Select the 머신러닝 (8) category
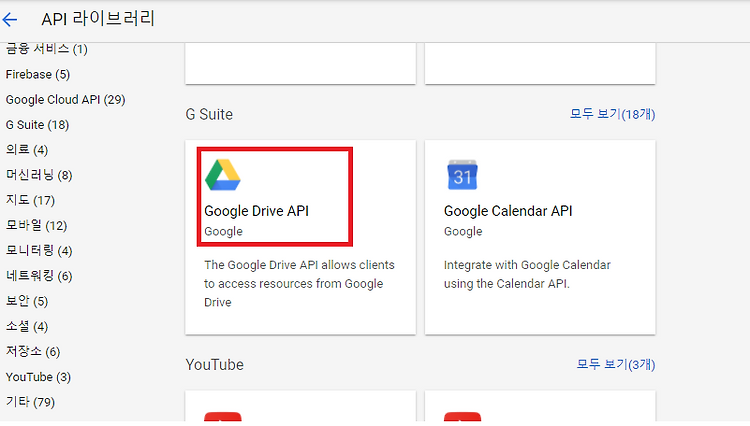 (x=39, y=175)
